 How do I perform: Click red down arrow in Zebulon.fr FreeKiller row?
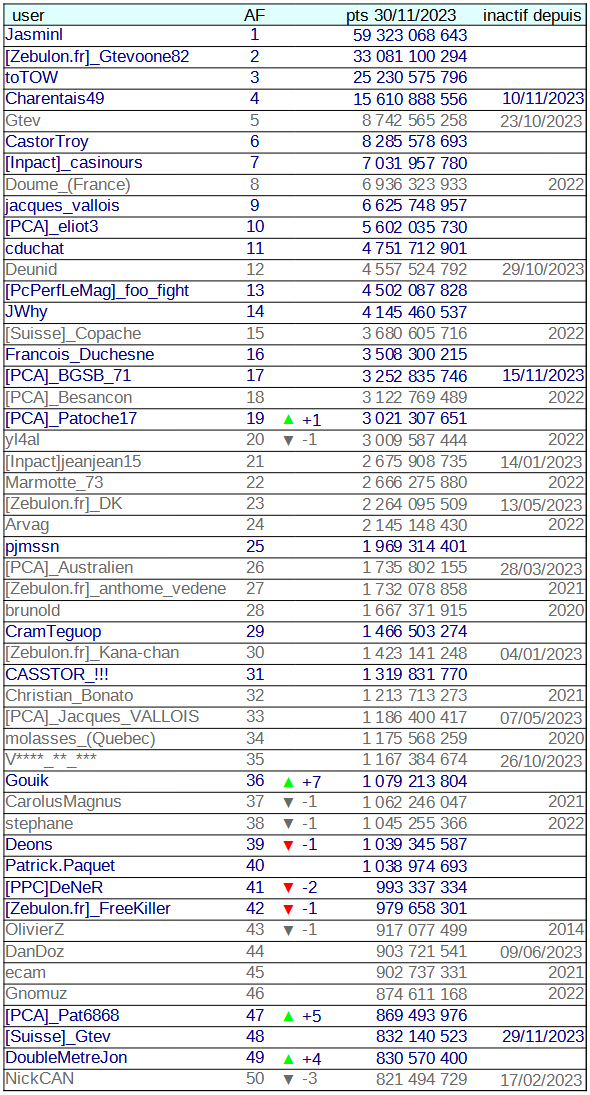(x=288, y=909)
